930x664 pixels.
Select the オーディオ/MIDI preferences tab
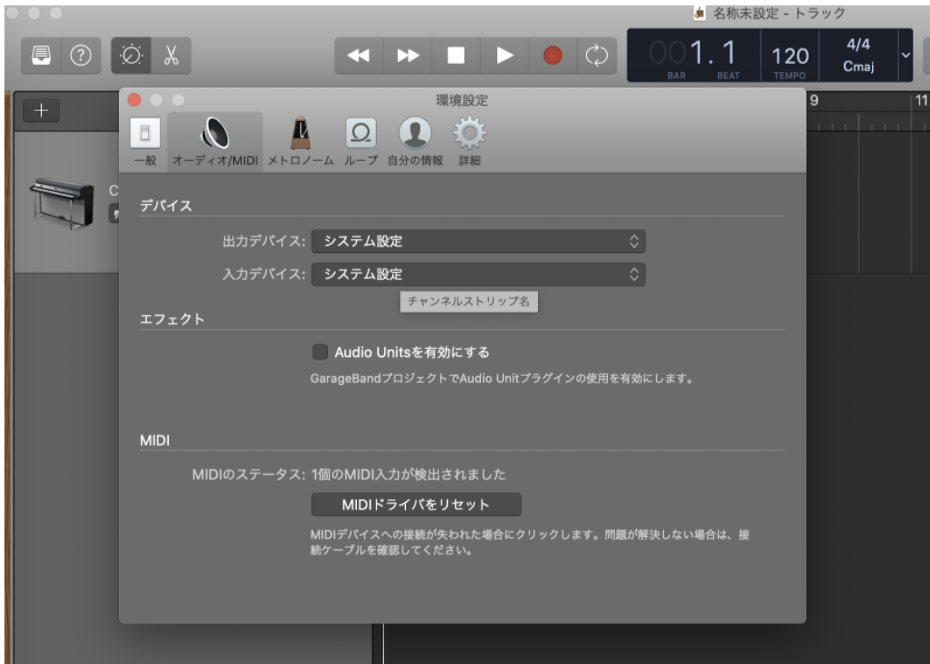[215, 142]
